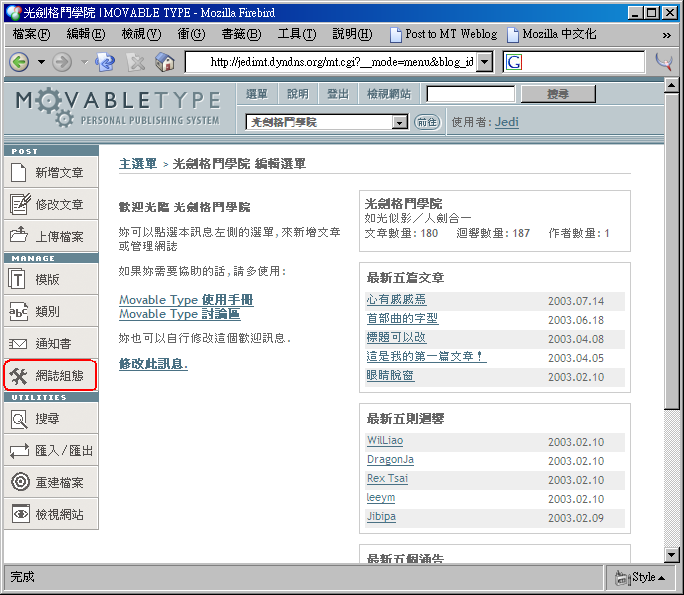Click the header search text field
684x595 pixels.
coord(471,94)
